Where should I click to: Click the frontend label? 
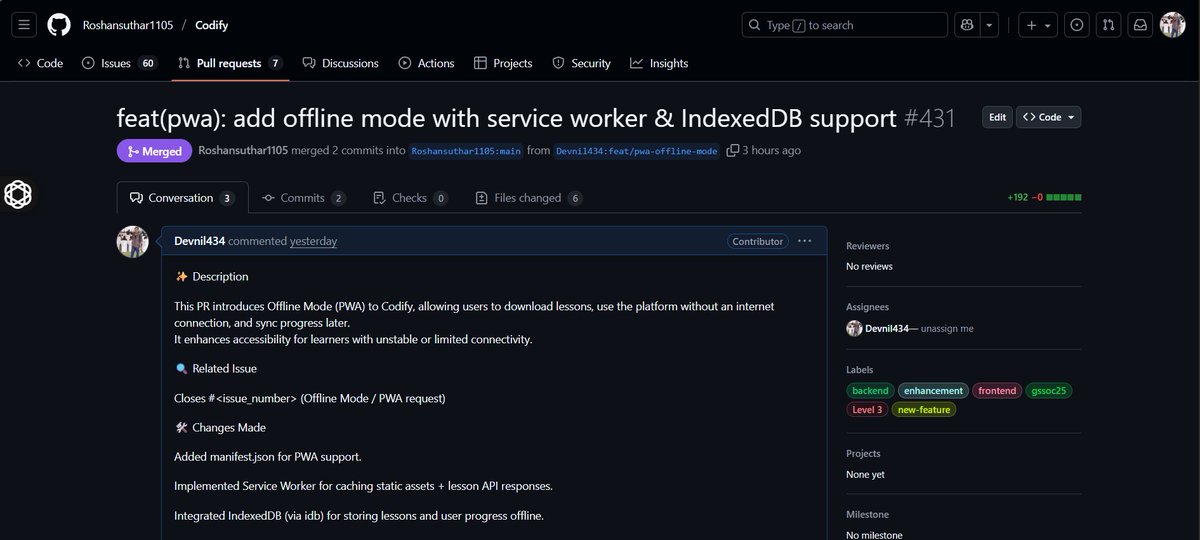(x=997, y=391)
